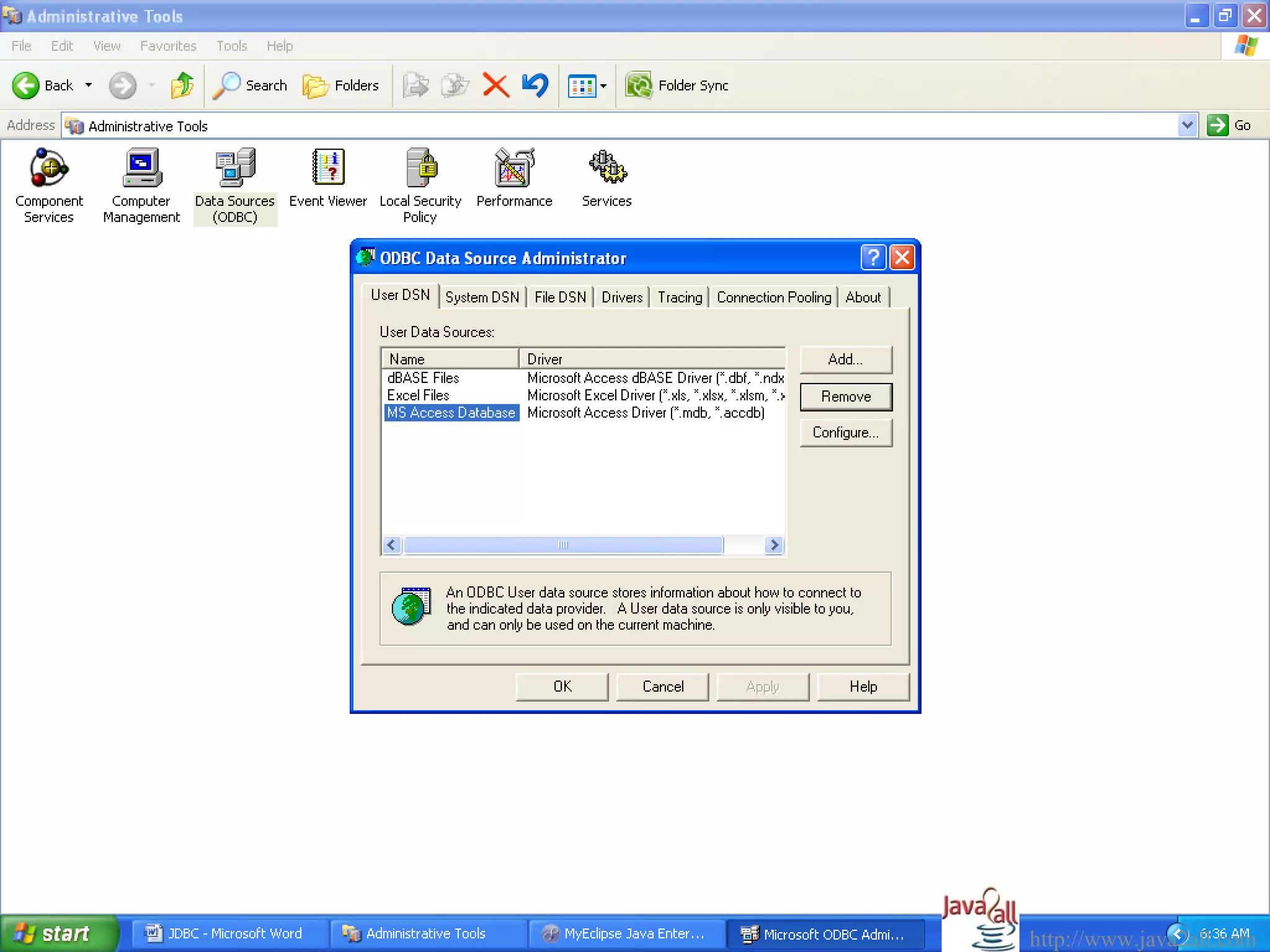
Task: Switch to the System DSN tab
Action: (482, 297)
